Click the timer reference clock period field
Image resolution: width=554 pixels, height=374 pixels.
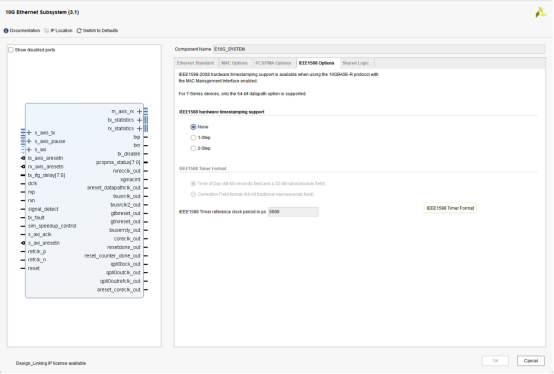tap(293, 212)
